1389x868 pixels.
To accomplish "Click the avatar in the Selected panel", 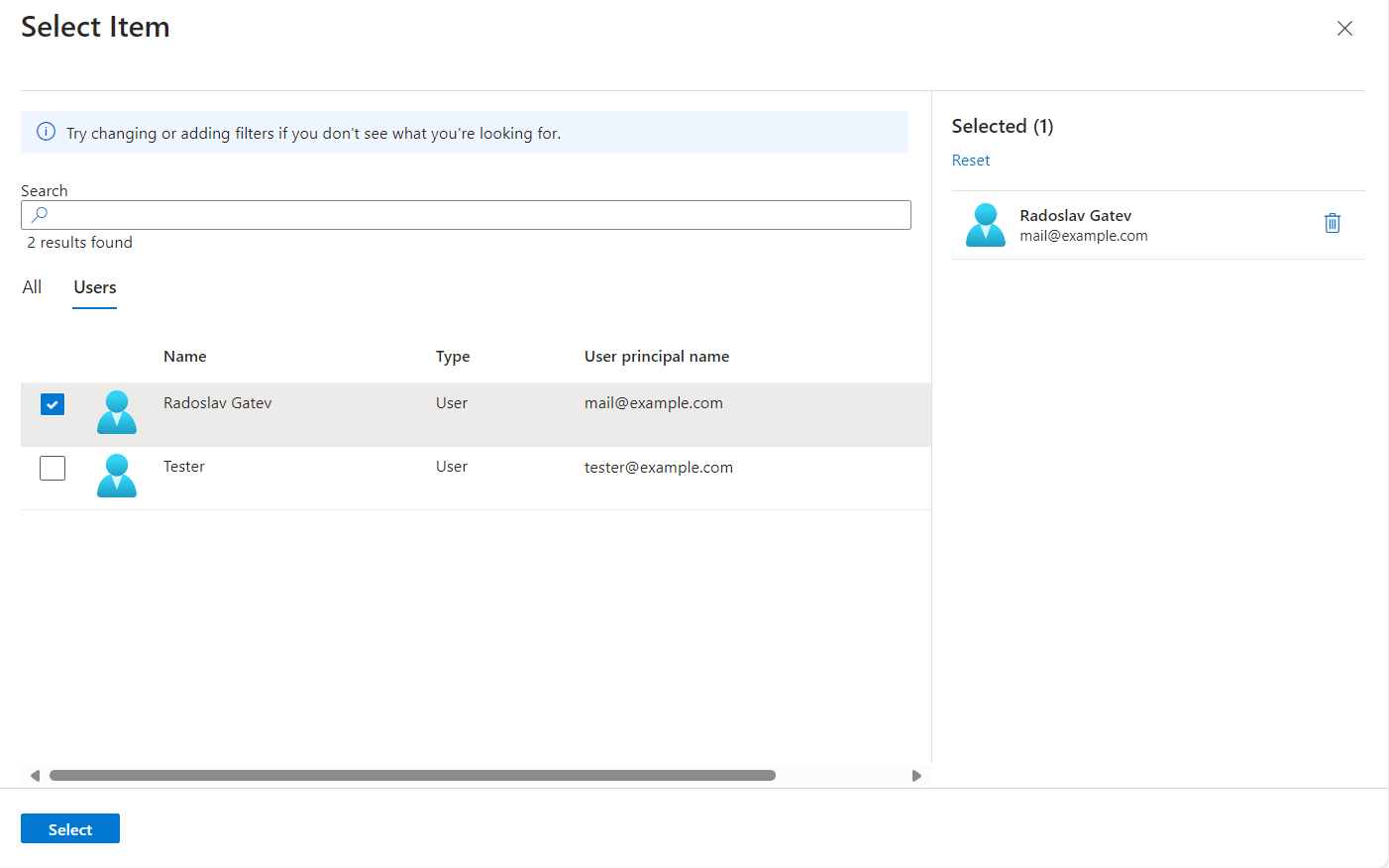I will (985, 225).
